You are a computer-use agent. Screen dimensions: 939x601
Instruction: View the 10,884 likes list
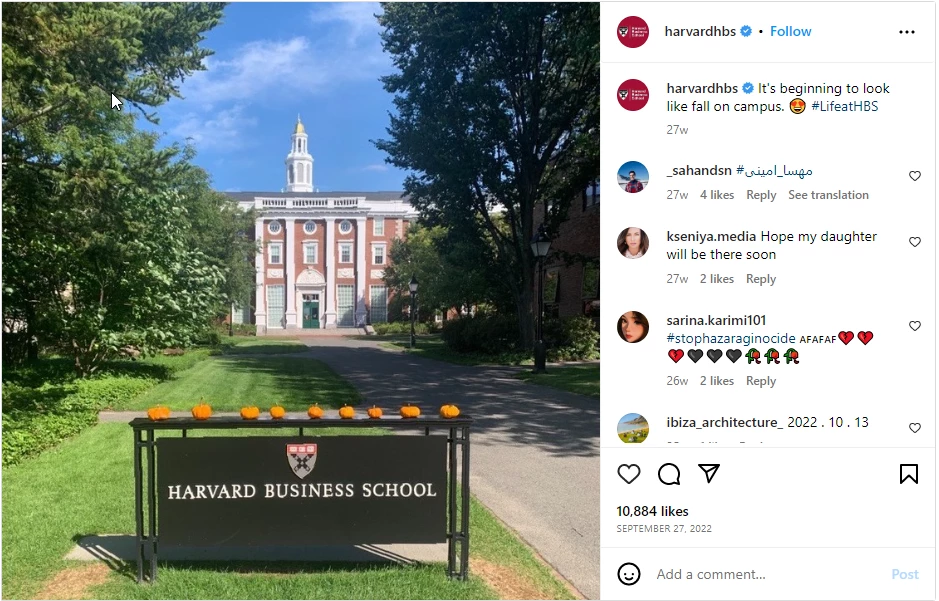[652, 511]
